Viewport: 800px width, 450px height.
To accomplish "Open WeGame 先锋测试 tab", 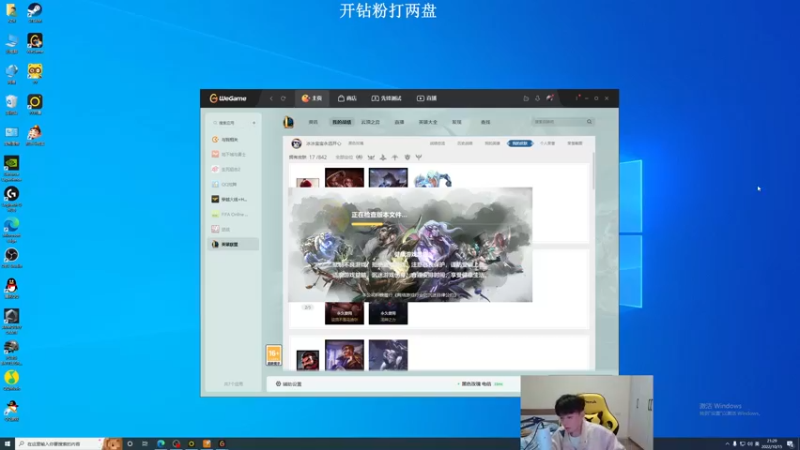I will pos(386,98).
